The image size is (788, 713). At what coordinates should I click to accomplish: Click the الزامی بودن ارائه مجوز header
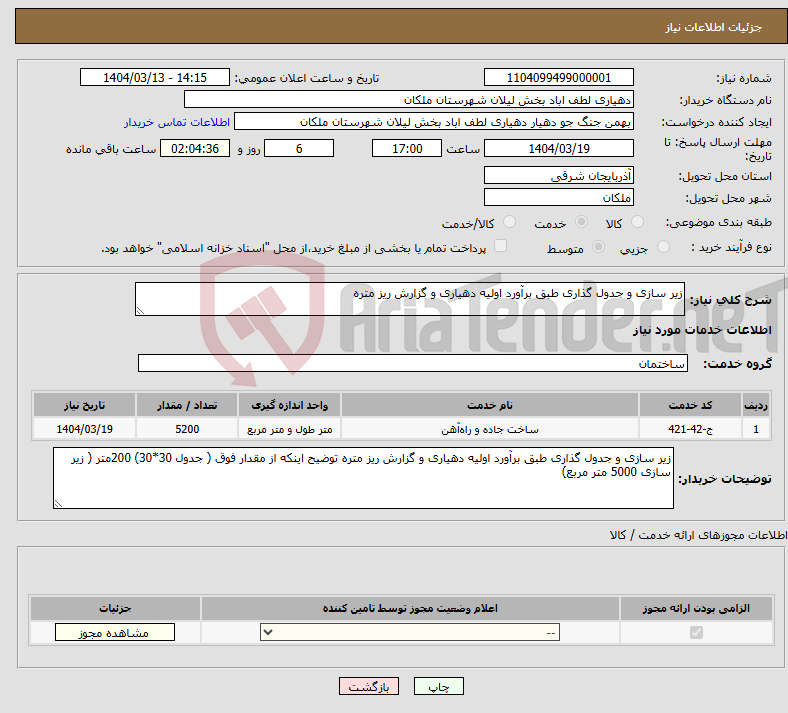(696, 608)
